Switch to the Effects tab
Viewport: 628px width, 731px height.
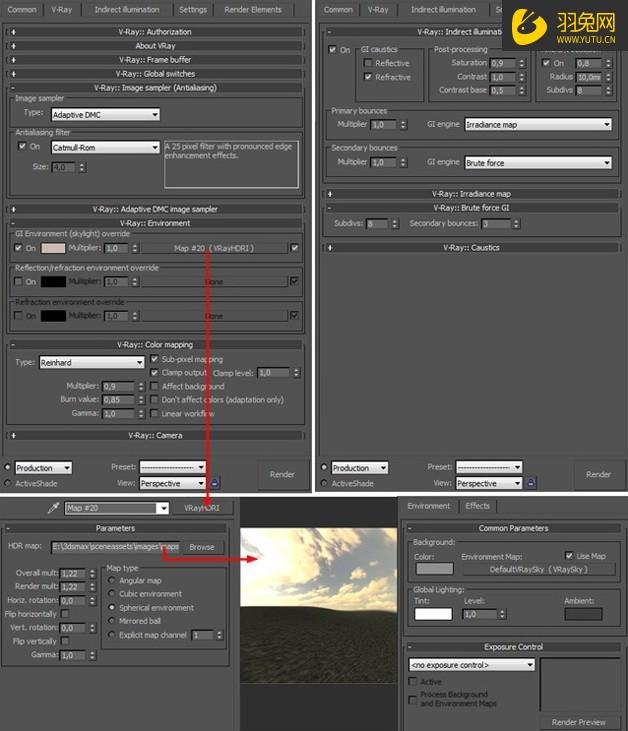click(477, 506)
